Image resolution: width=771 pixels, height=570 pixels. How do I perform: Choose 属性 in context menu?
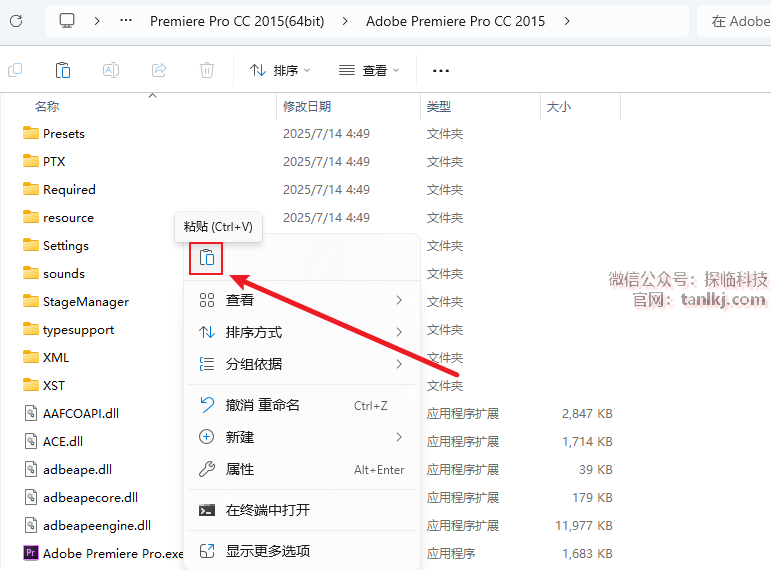coord(301,469)
